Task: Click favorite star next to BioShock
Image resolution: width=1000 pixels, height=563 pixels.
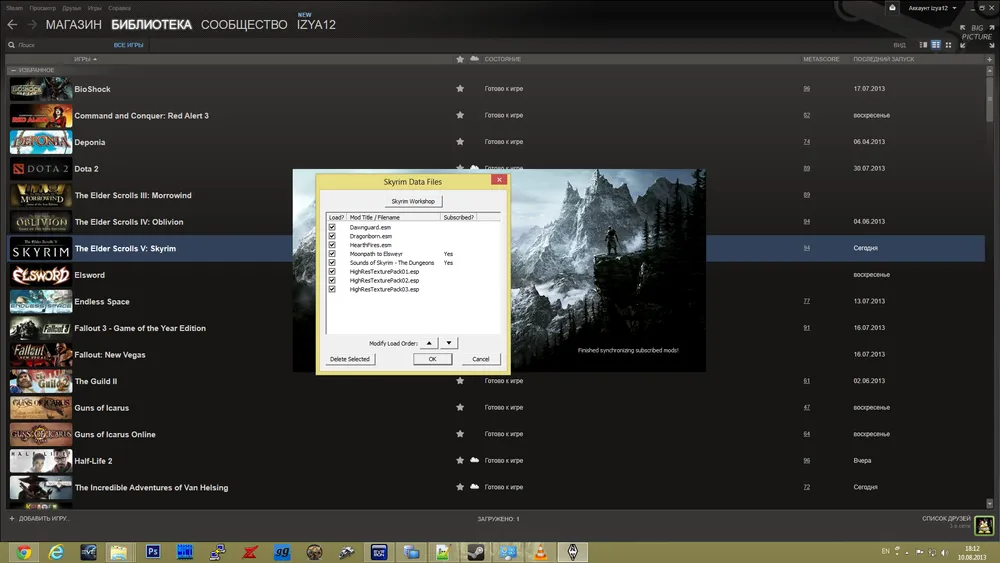Action: coord(460,89)
